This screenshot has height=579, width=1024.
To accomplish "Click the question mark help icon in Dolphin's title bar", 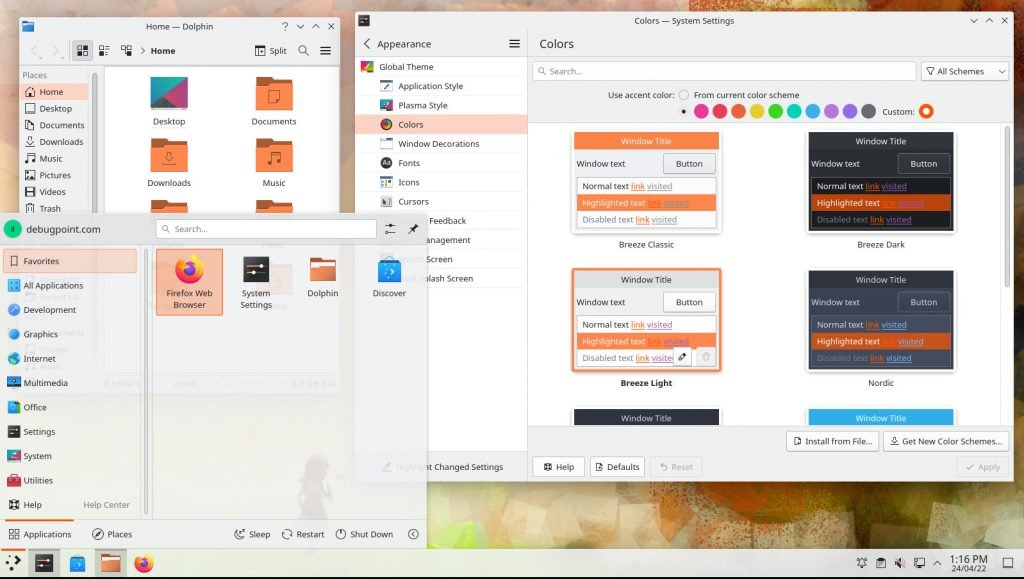I will (285, 26).
